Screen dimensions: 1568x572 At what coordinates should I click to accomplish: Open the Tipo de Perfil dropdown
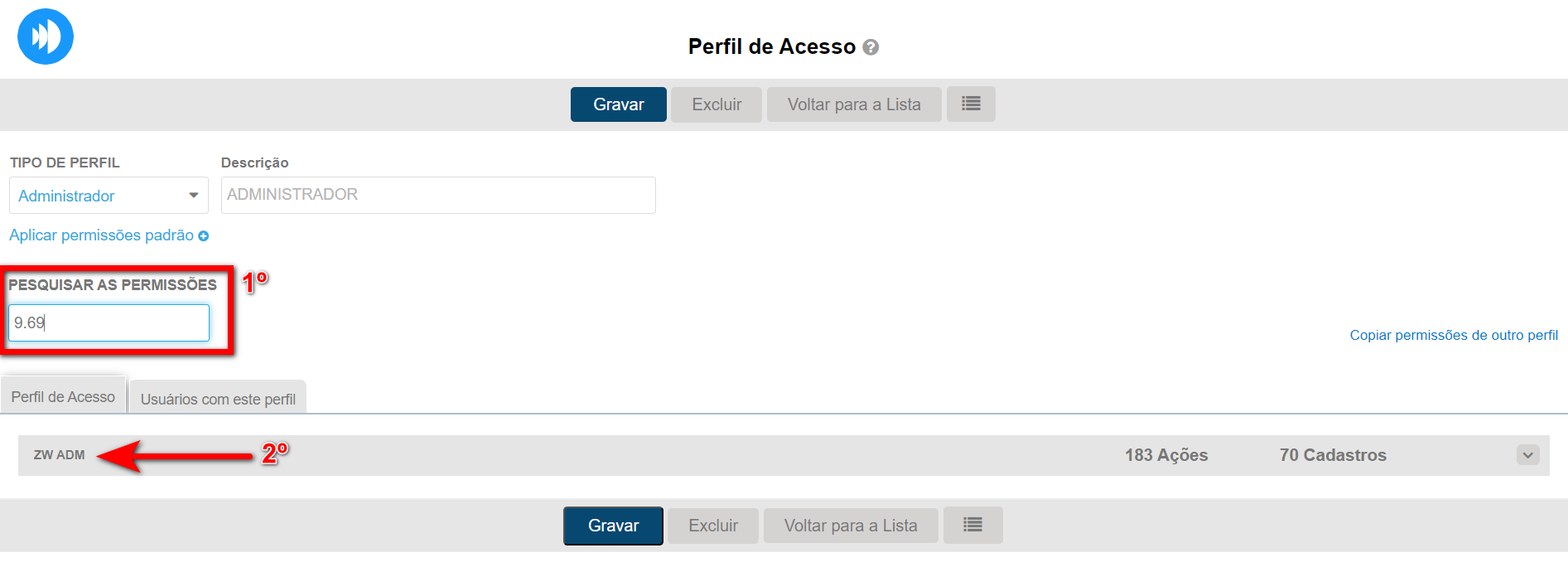[109, 196]
